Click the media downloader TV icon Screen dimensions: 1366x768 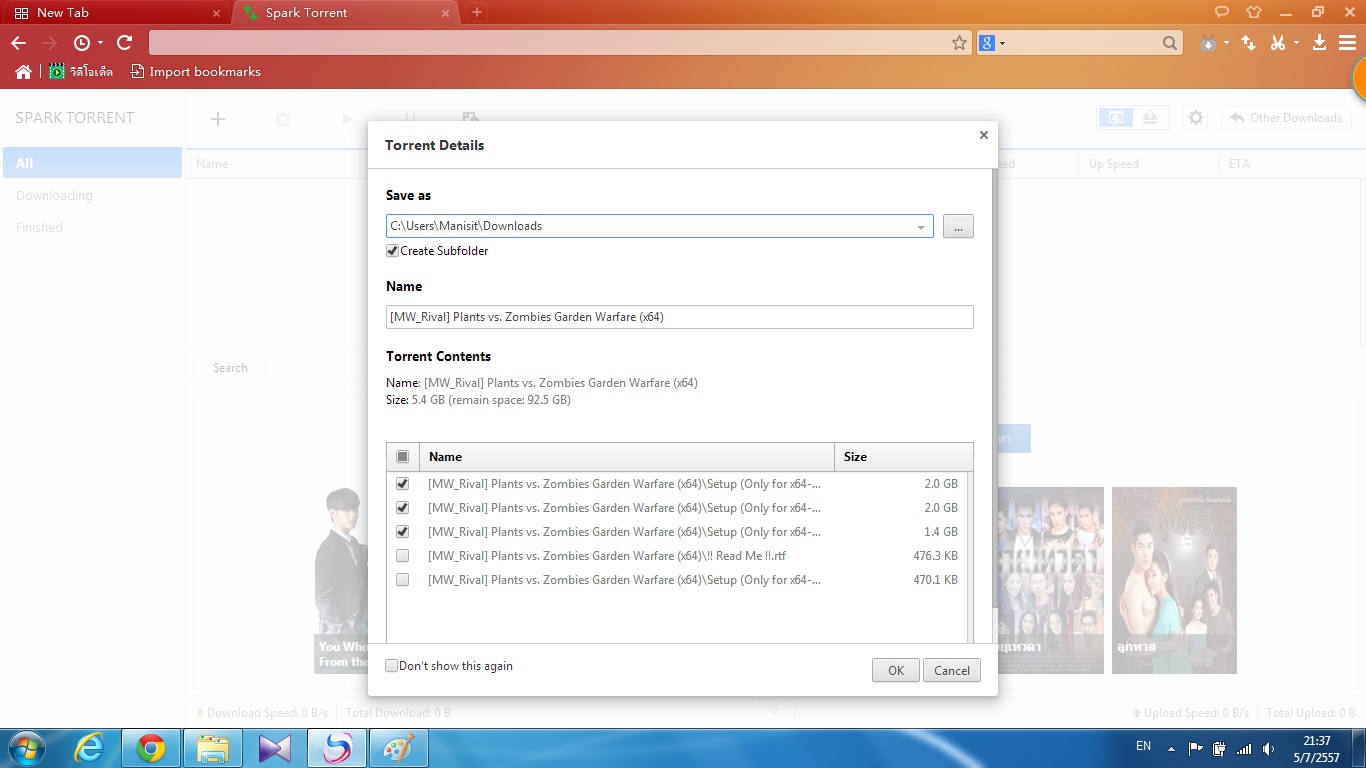point(1209,43)
